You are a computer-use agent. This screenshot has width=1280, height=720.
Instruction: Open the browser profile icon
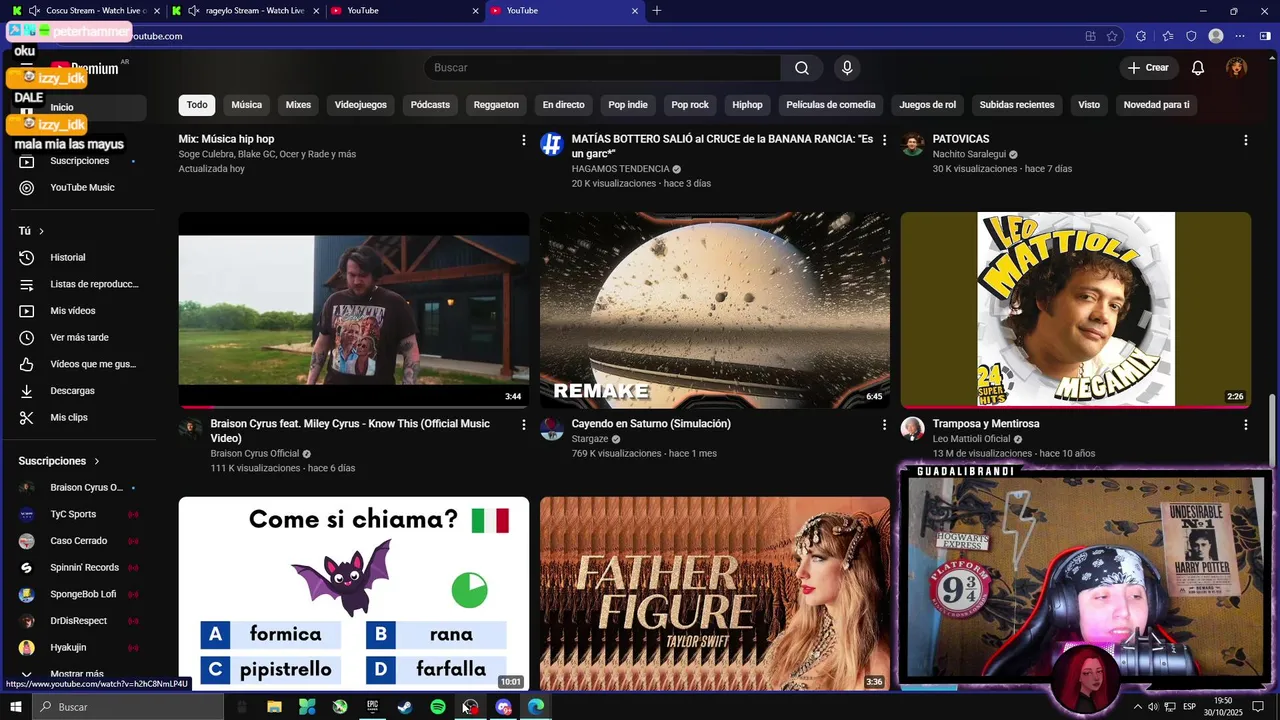click(1216, 36)
